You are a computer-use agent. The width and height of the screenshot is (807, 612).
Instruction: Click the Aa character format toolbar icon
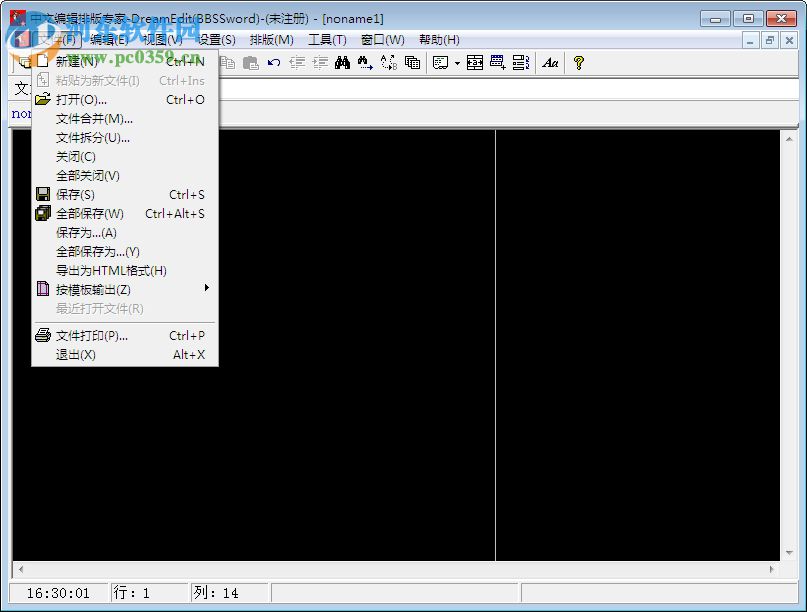[551, 62]
